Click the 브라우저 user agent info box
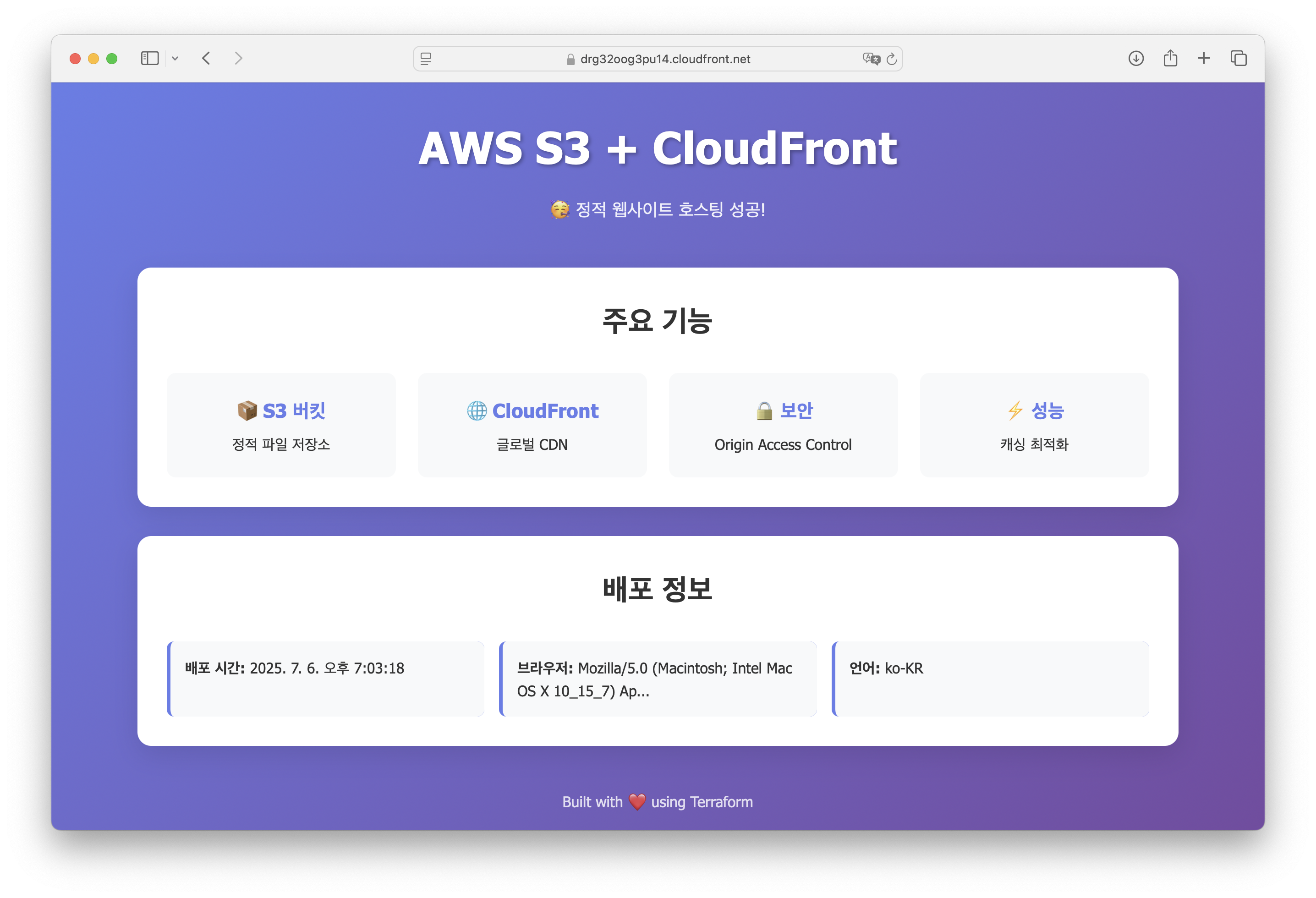 point(658,679)
